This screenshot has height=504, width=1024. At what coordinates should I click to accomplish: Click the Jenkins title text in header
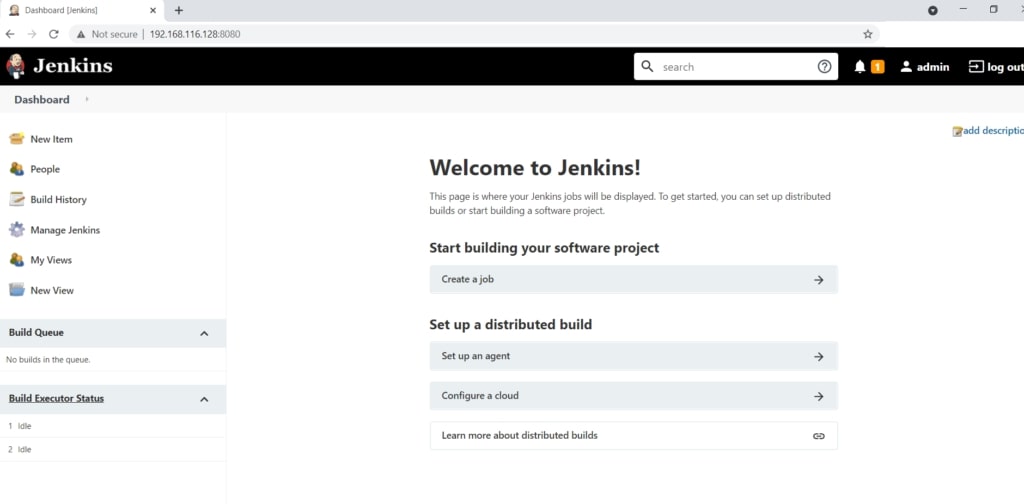tap(72, 66)
